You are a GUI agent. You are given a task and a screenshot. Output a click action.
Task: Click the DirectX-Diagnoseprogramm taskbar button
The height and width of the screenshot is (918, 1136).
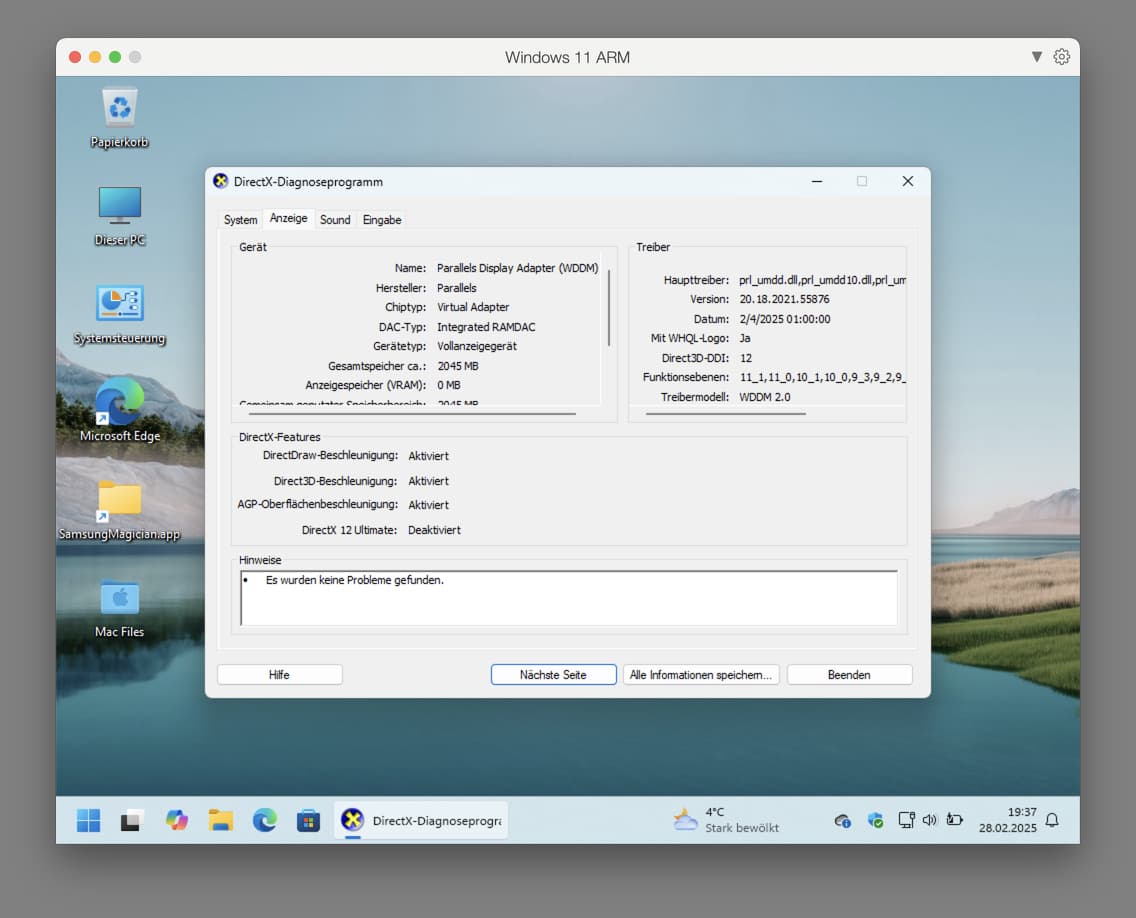point(421,820)
